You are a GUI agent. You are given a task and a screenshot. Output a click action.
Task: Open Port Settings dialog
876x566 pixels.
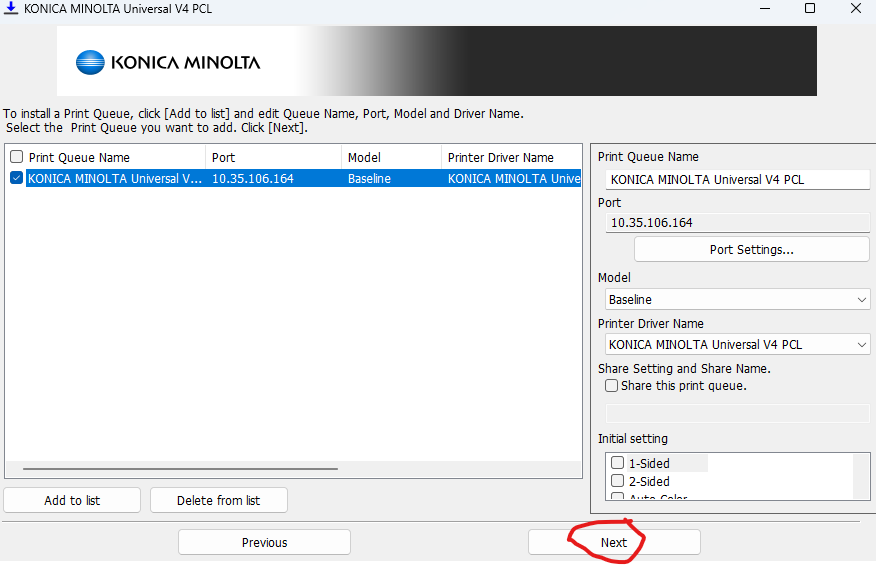(x=751, y=250)
